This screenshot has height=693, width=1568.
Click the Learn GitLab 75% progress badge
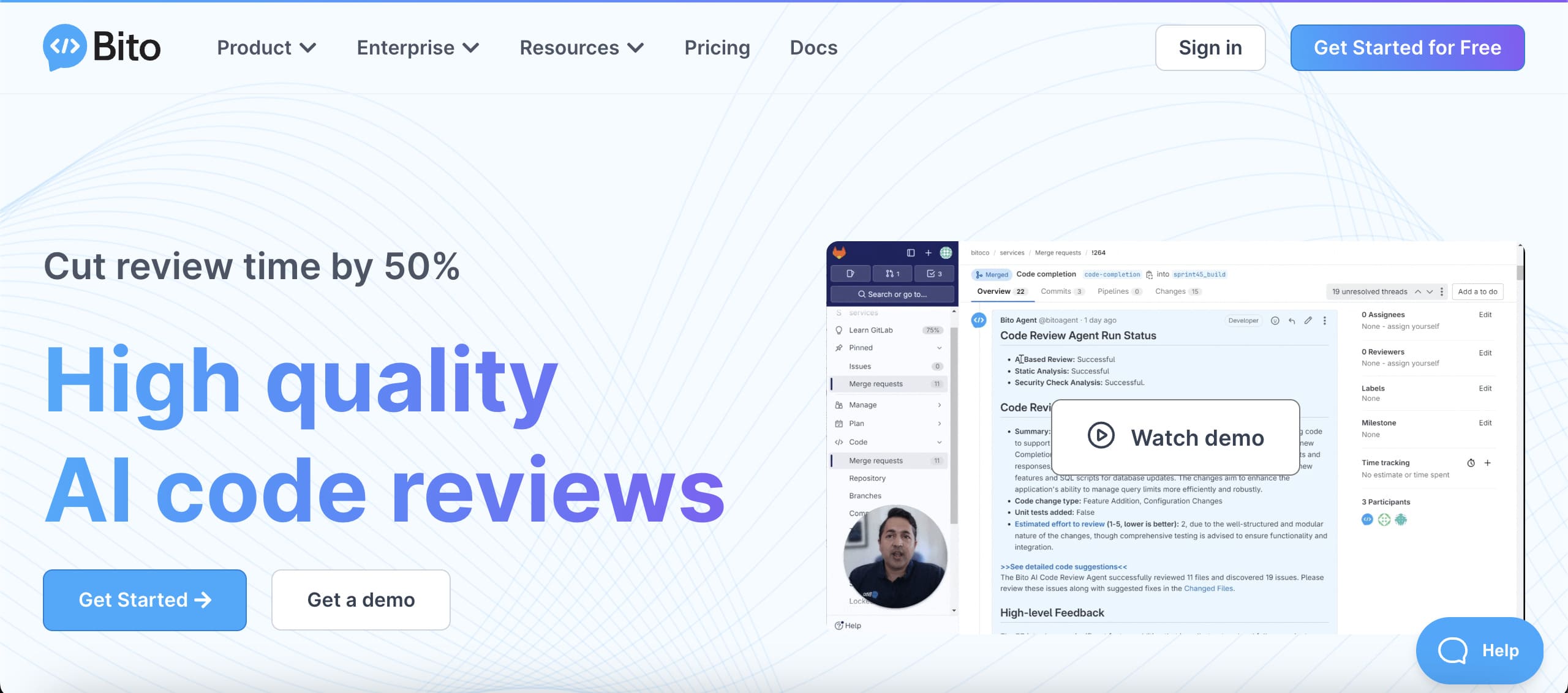coord(932,330)
